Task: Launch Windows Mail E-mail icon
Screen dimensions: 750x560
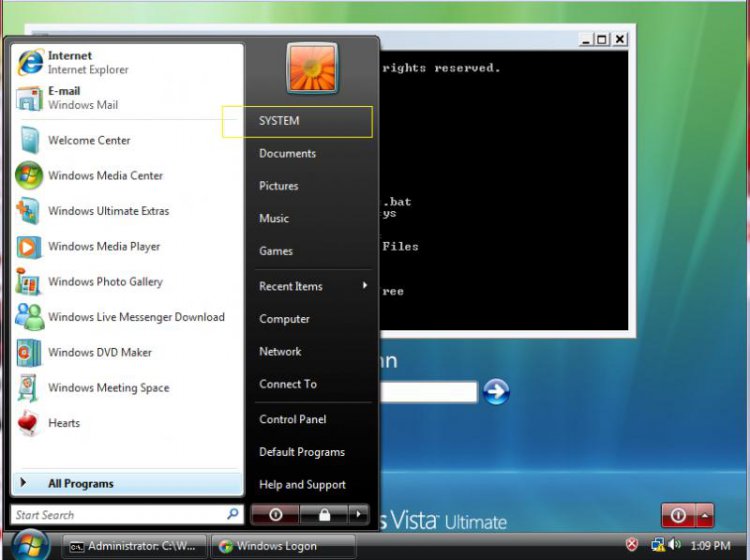Action: [x=30, y=98]
